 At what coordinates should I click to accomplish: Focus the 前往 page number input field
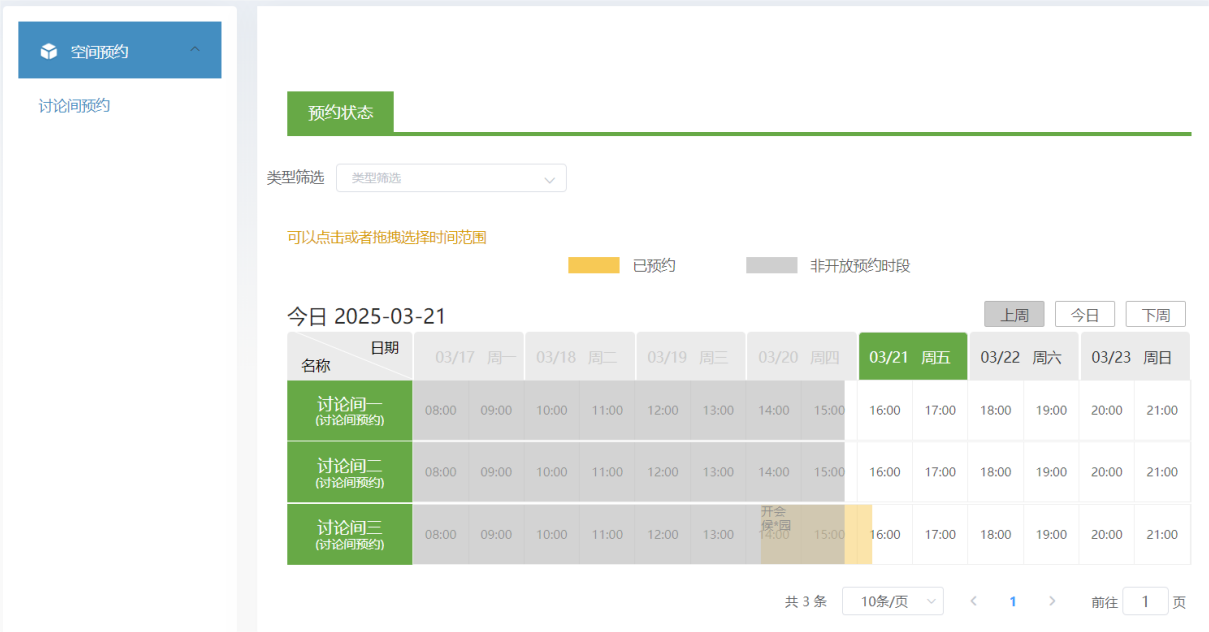(1145, 602)
